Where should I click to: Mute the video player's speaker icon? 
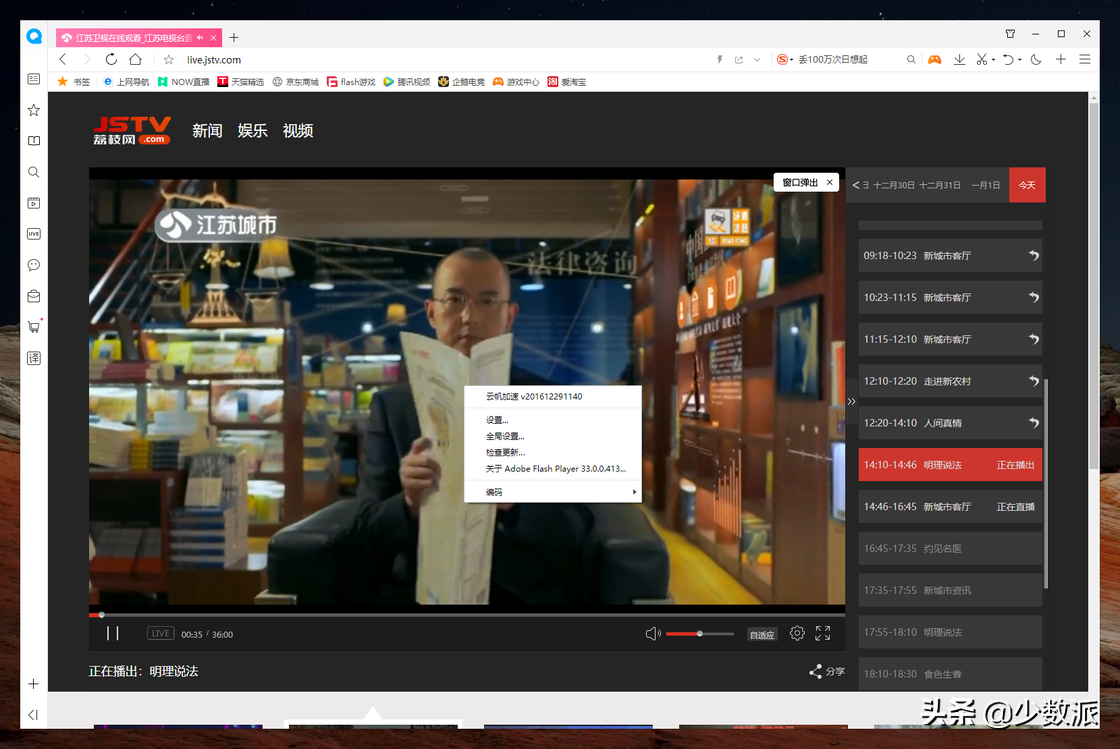653,633
